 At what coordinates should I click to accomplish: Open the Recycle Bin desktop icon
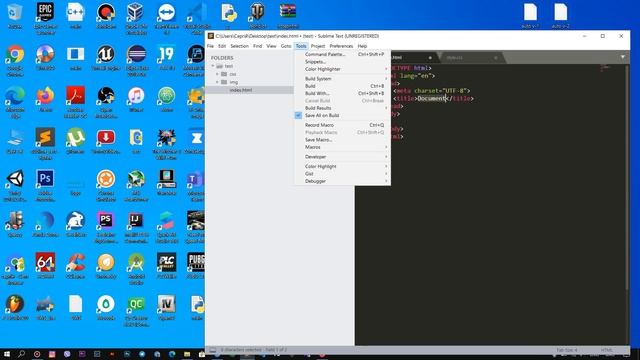tap(15, 16)
